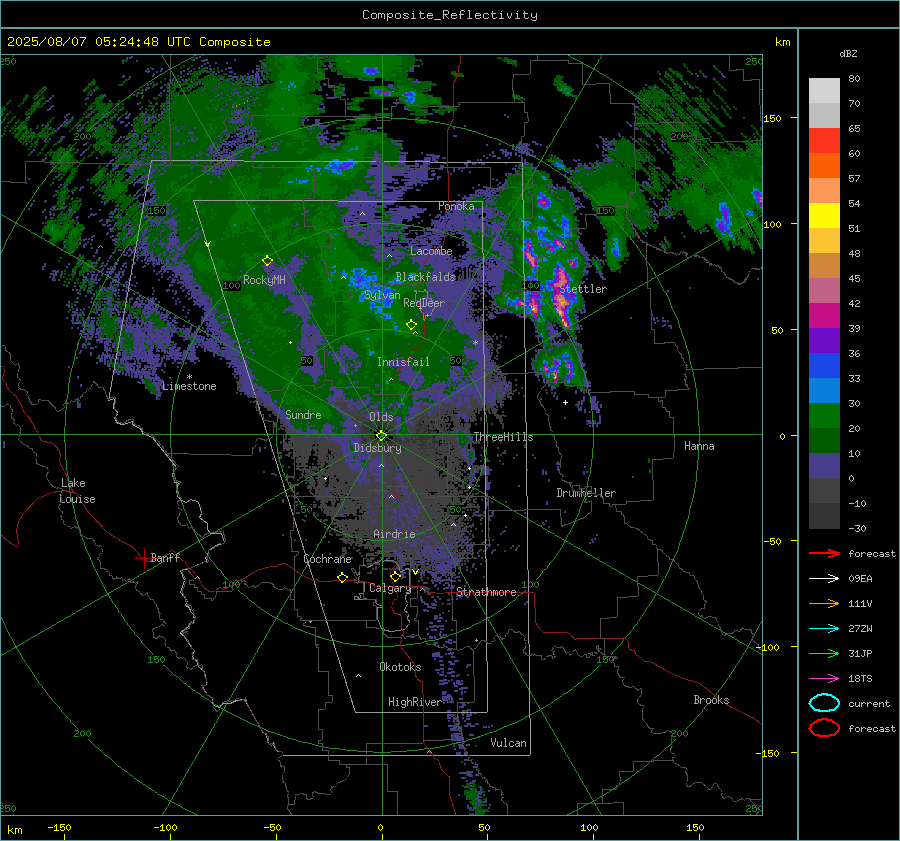This screenshot has height=841, width=900.
Task: Click the Drumheller city label
Action: pos(586,493)
